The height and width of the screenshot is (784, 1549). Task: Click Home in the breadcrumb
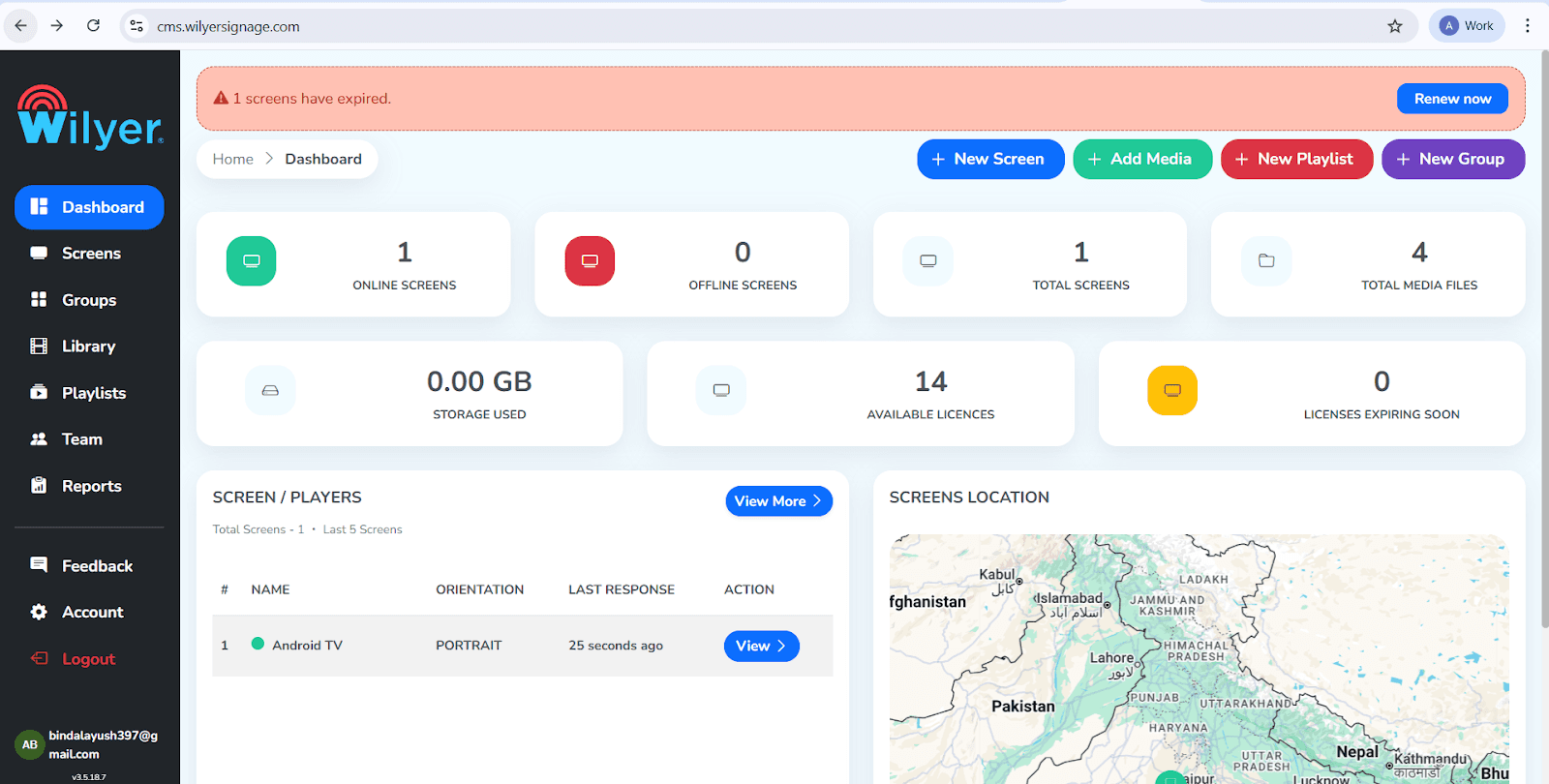(x=233, y=159)
